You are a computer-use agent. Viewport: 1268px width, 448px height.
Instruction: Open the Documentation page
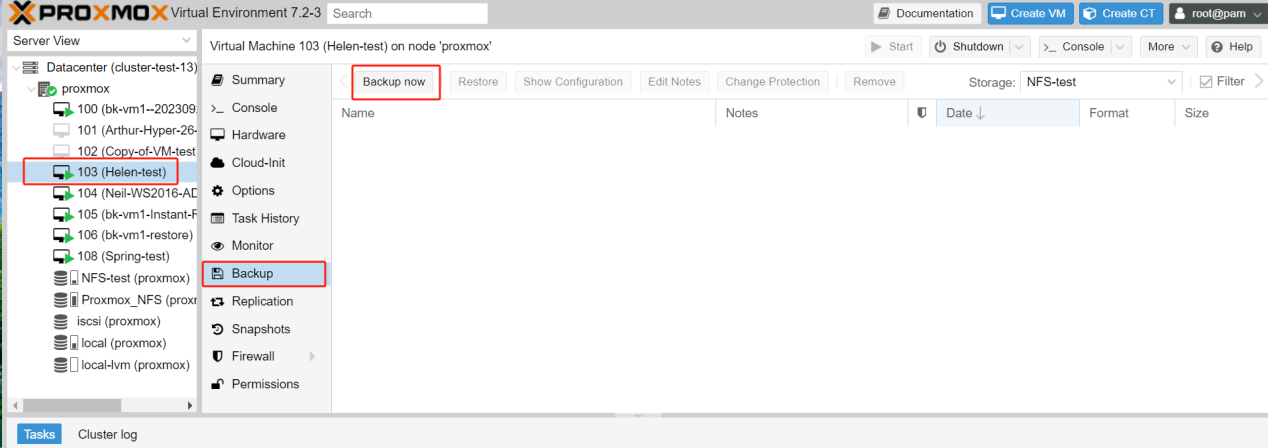(927, 14)
